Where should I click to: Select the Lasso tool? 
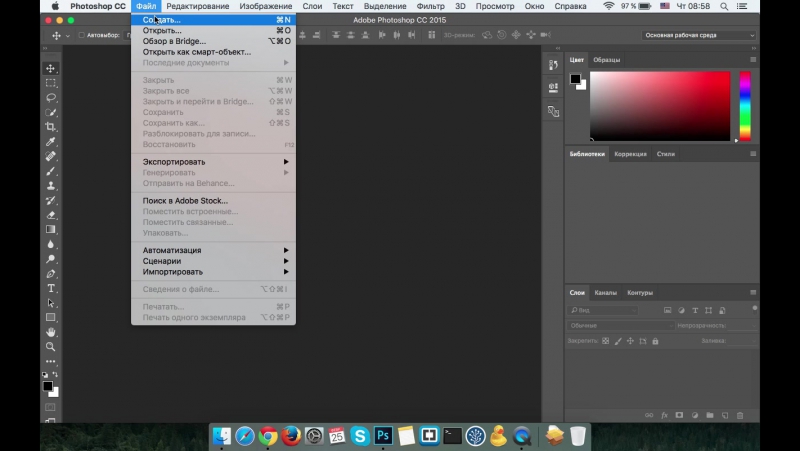tap(51, 97)
